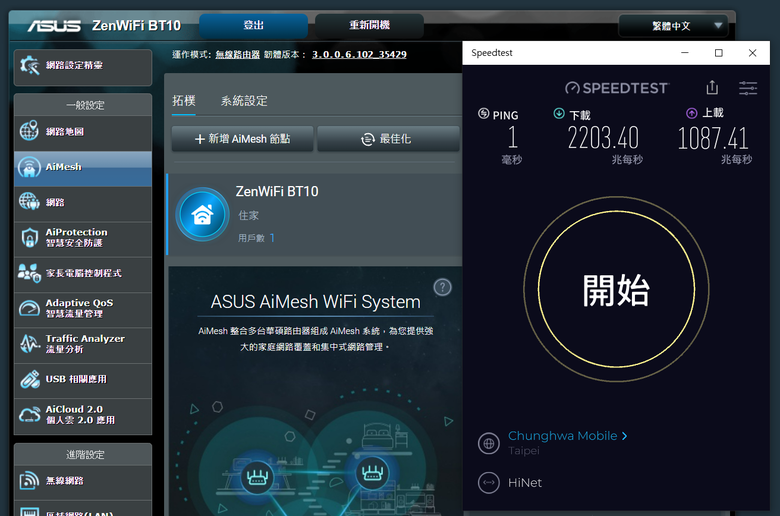This screenshot has width=780, height=516.
Task: Click the AiProtection shield icon
Action: [x=29, y=237]
